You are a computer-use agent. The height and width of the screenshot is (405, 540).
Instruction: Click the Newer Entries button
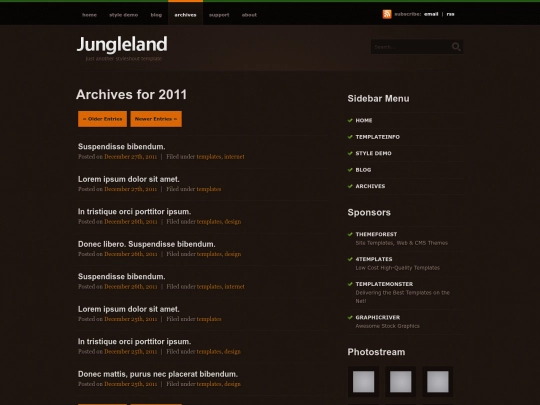click(x=156, y=119)
